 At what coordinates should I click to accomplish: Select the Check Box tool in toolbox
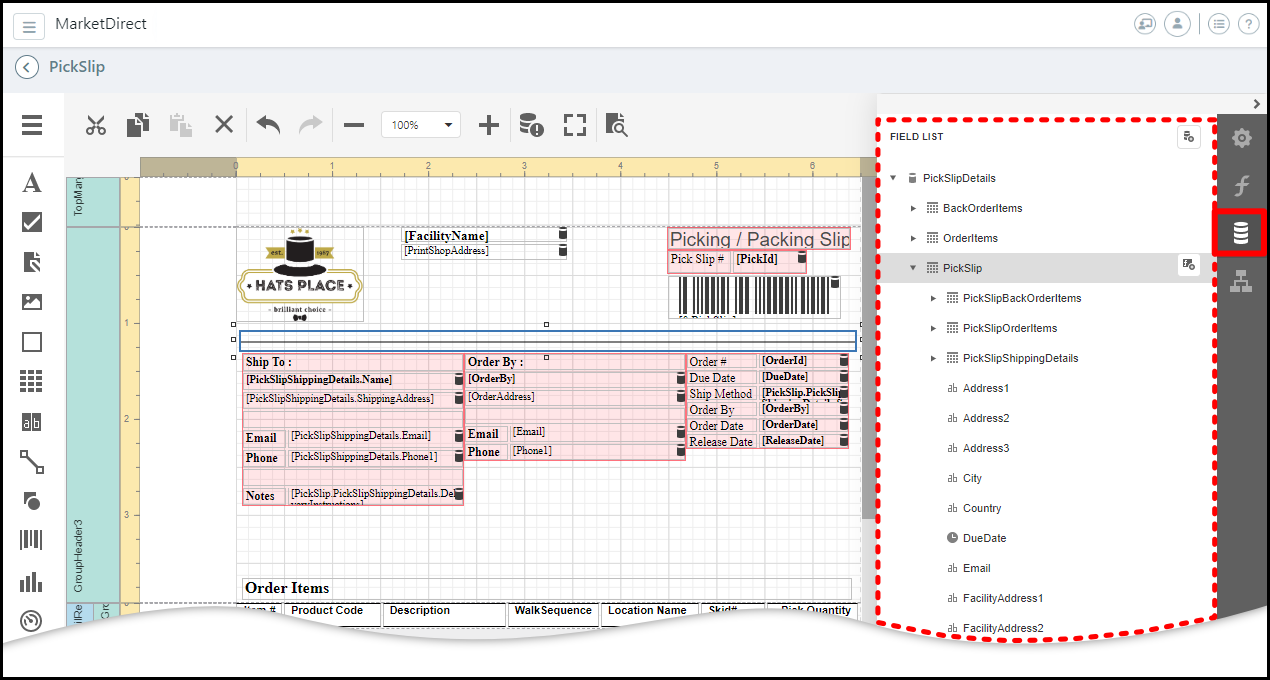click(32, 222)
